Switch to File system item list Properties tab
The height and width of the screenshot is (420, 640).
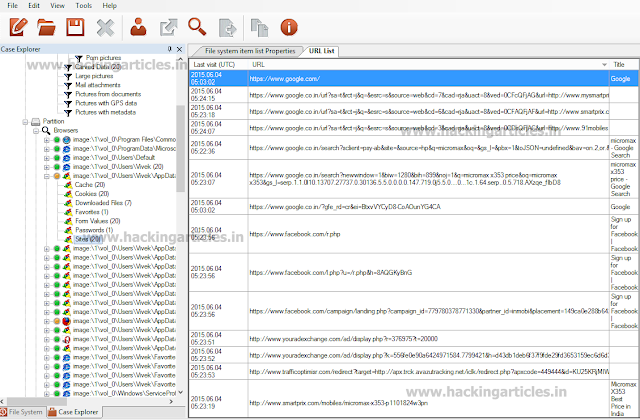pos(250,51)
